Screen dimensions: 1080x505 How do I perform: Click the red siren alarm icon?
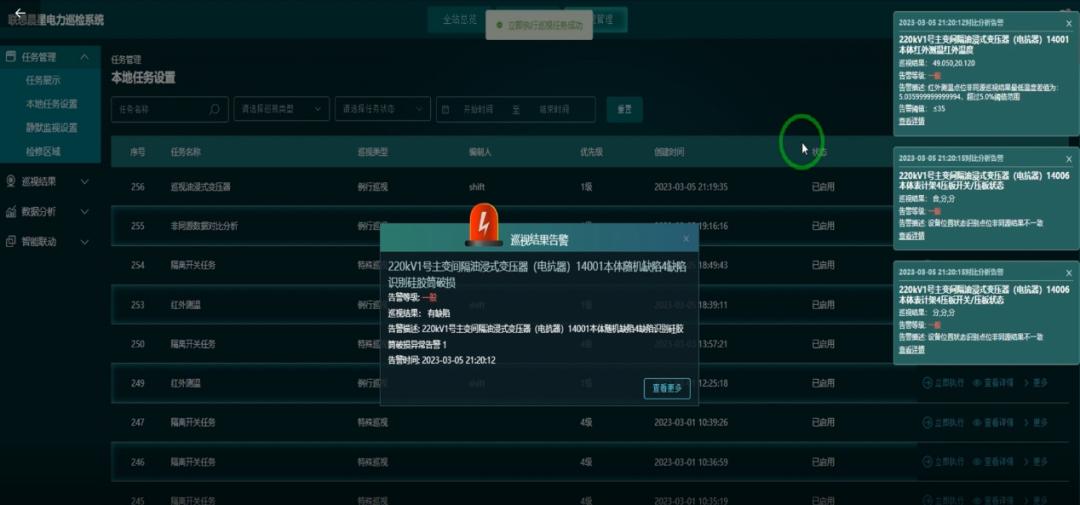[x=484, y=224]
